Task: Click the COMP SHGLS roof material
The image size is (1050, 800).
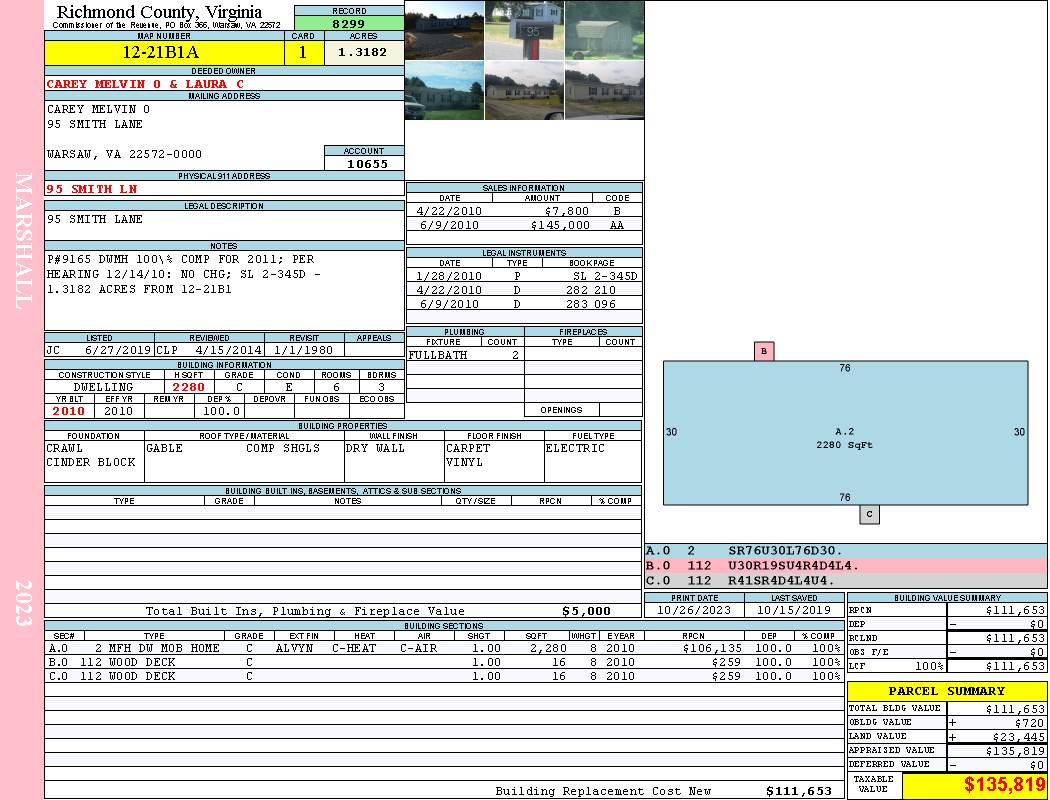Action: [x=283, y=448]
